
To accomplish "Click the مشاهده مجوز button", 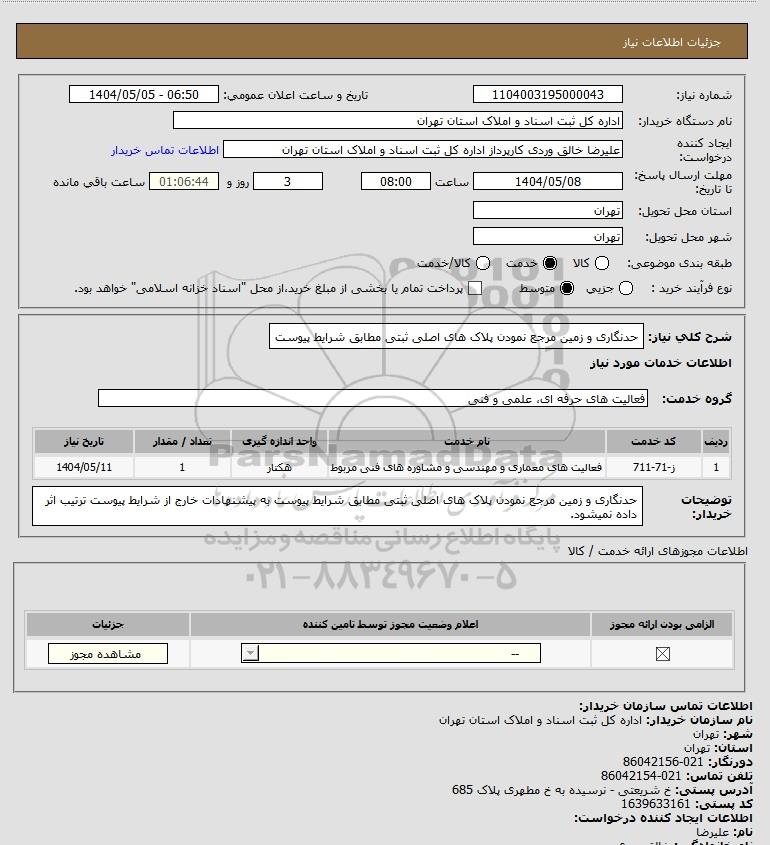I will coord(108,654).
